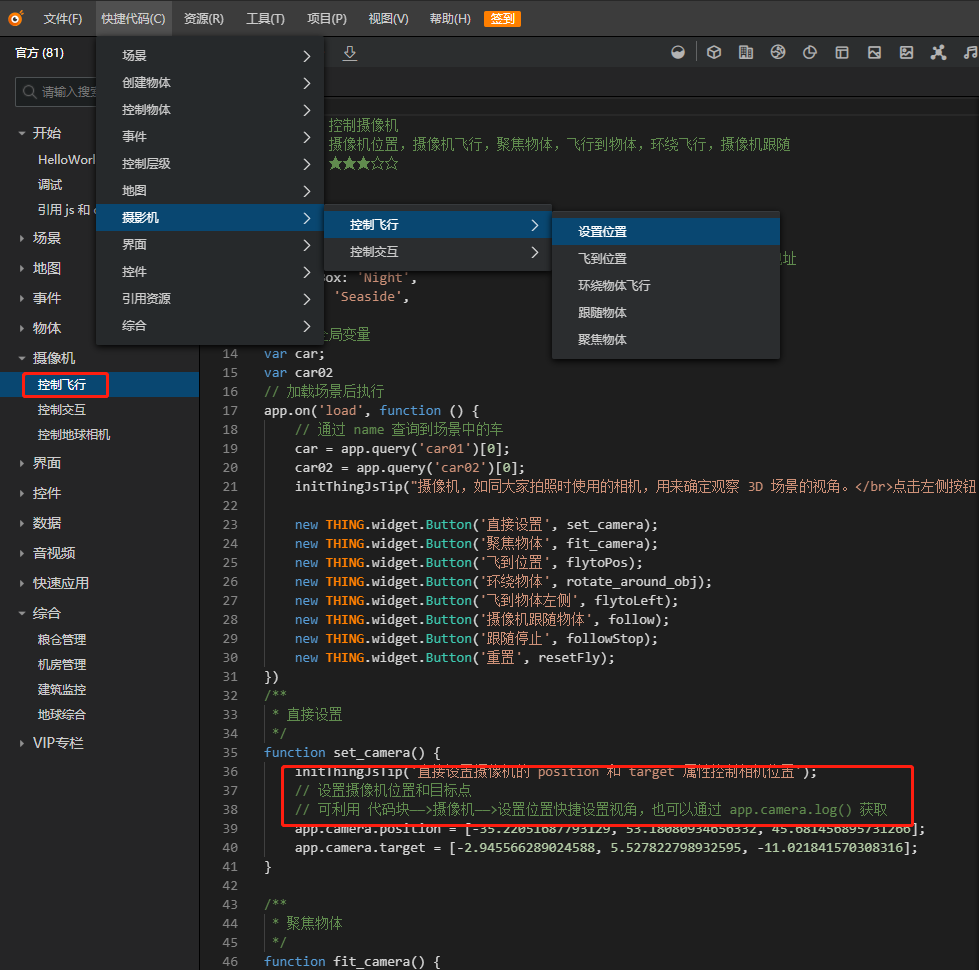Choose 跟随物体 from the submenu
The width and height of the screenshot is (979, 970).
point(666,312)
